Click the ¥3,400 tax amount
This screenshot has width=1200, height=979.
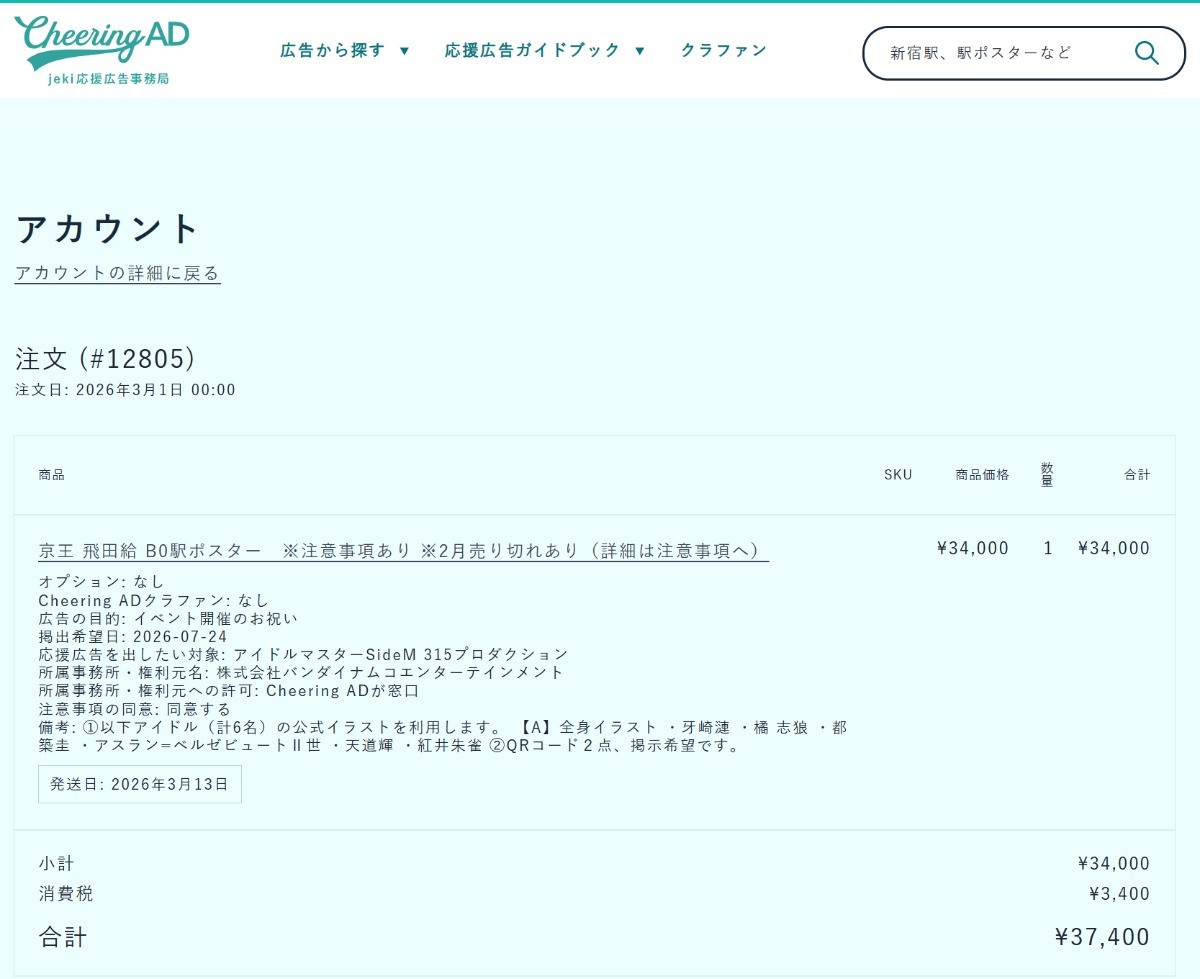pyautogui.click(x=1120, y=894)
